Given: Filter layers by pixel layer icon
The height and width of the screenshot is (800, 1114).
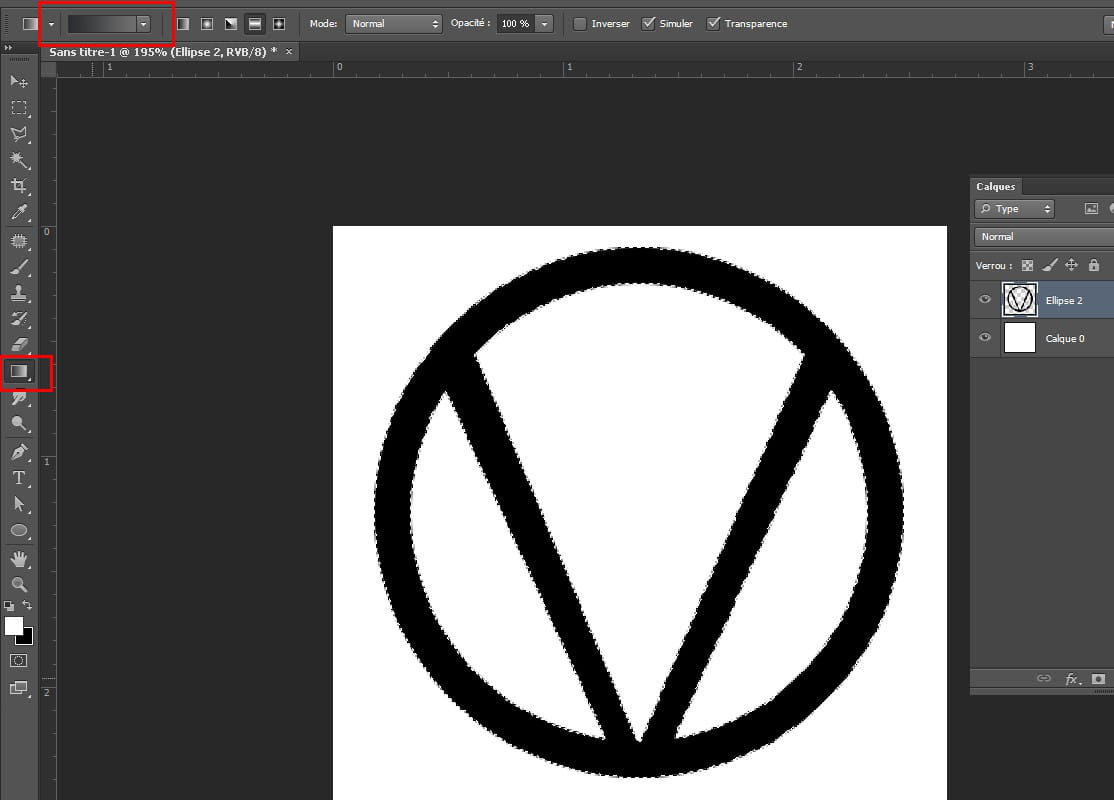Looking at the screenshot, I should pos(1091,209).
